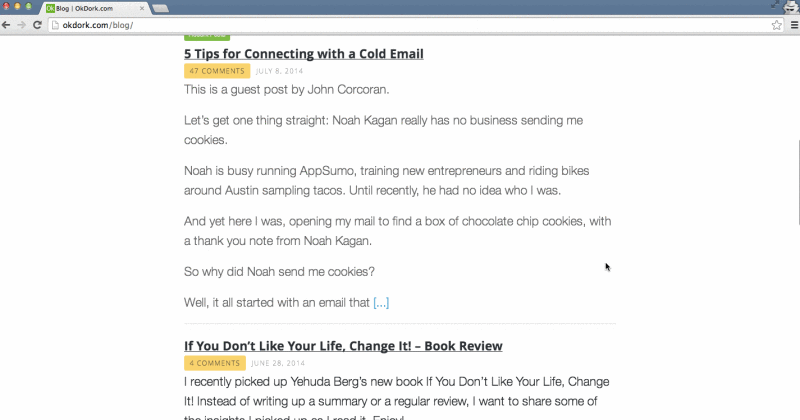Image resolution: width=800 pixels, height=420 pixels.
Task: Open a new tab with the blank tab button
Action: (160, 8)
